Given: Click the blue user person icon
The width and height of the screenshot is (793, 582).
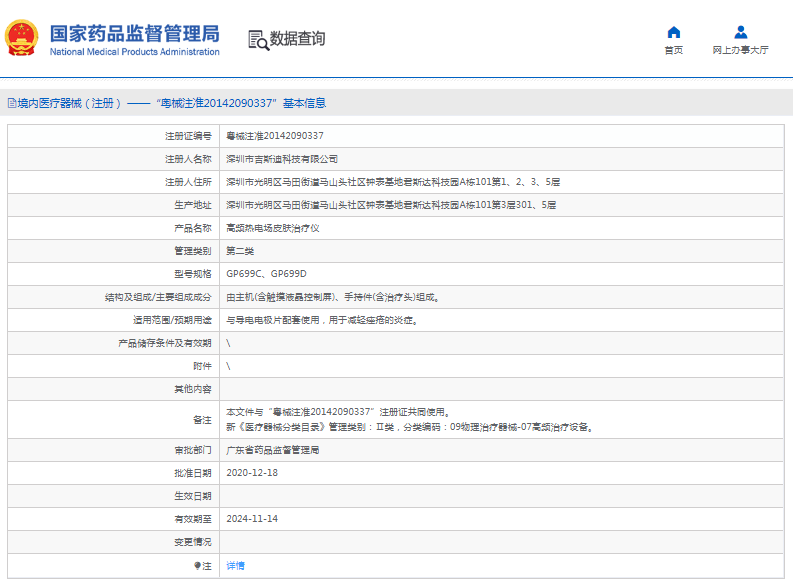Looking at the screenshot, I should (x=740, y=32).
